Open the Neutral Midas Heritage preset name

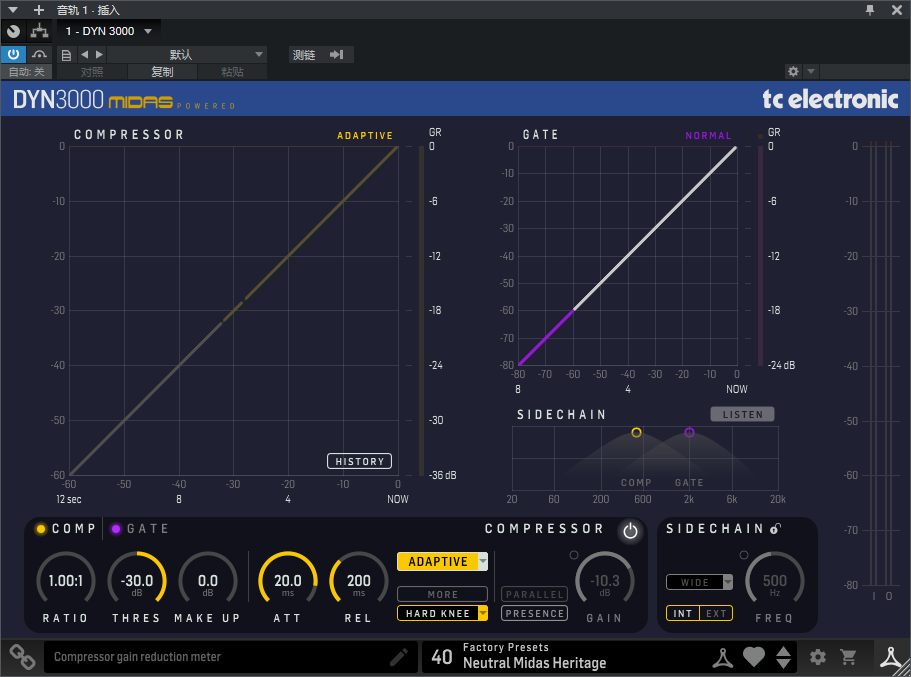tap(535, 663)
